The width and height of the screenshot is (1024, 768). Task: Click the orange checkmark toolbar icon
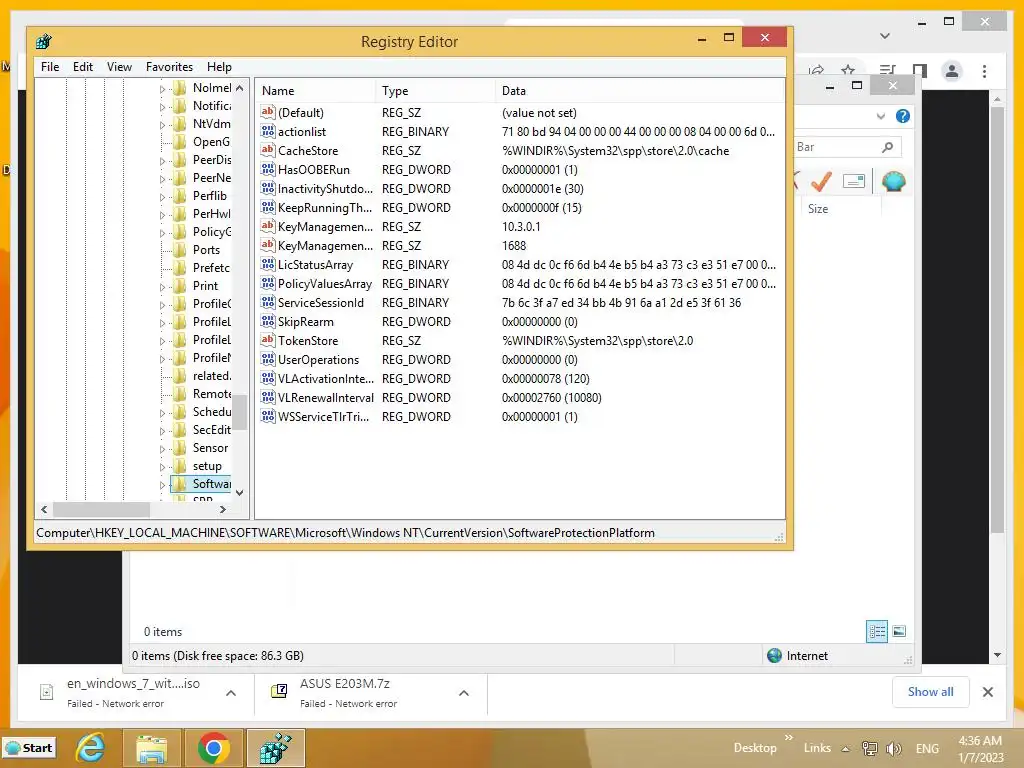click(x=821, y=181)
